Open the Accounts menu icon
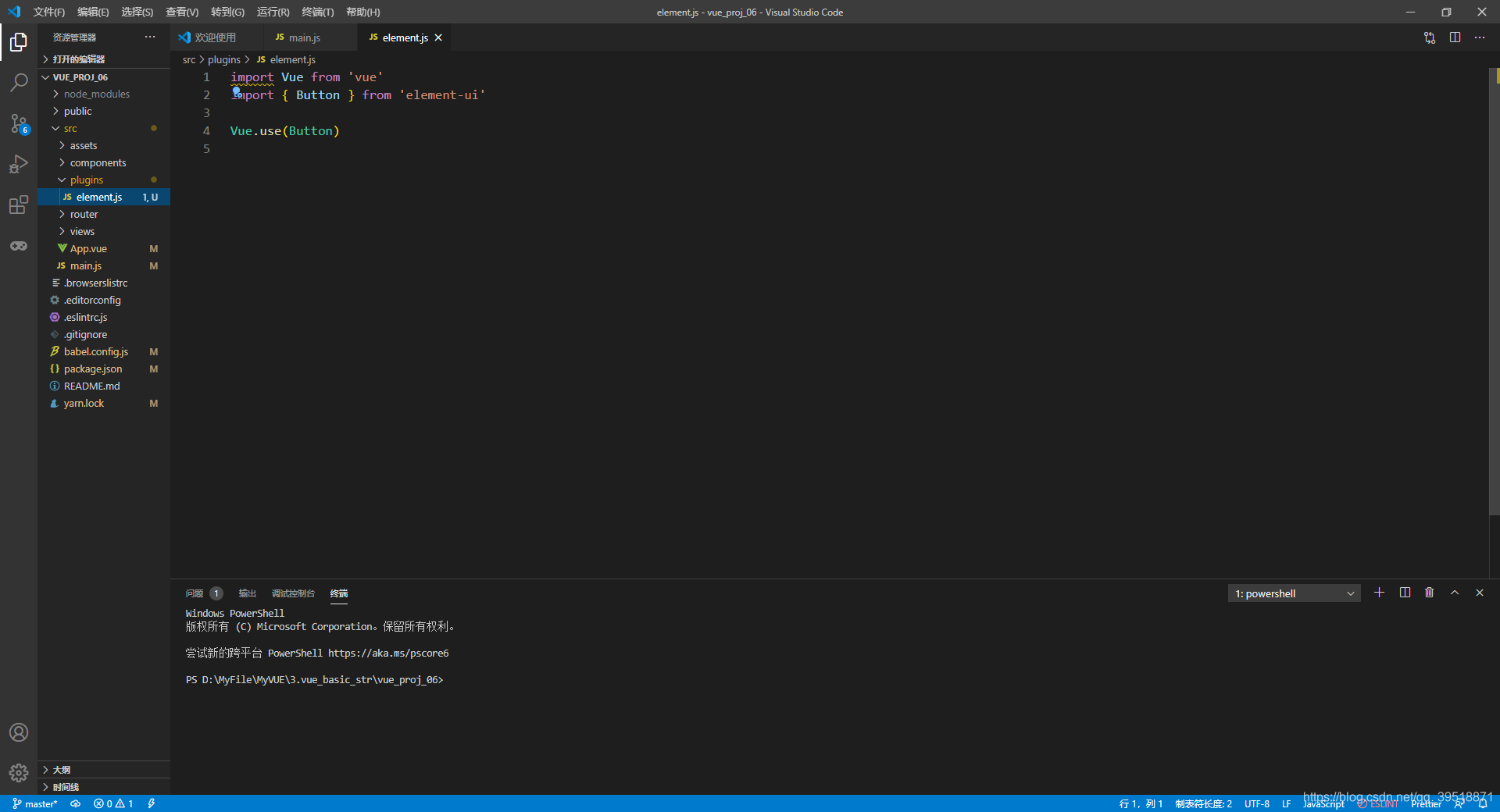1500x812 pixels. [19, 732]
